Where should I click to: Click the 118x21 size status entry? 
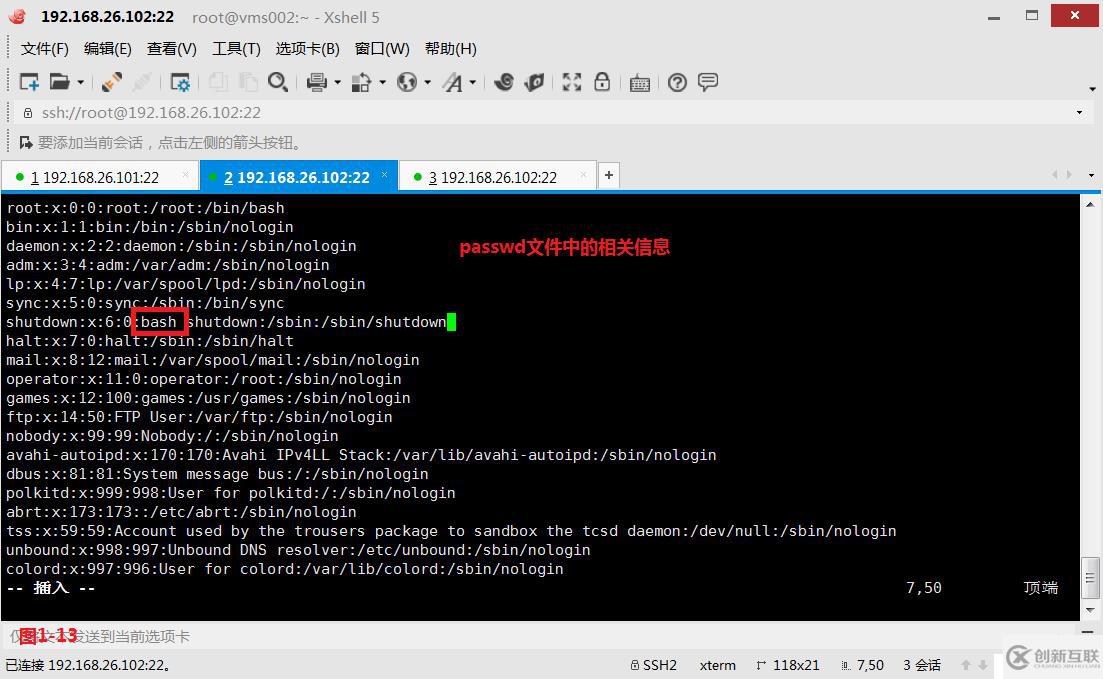788,665
